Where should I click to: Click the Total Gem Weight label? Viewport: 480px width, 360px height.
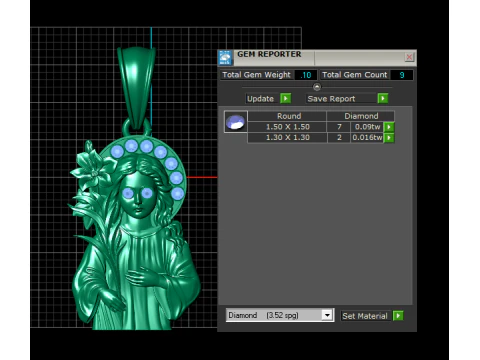[256, 75]
